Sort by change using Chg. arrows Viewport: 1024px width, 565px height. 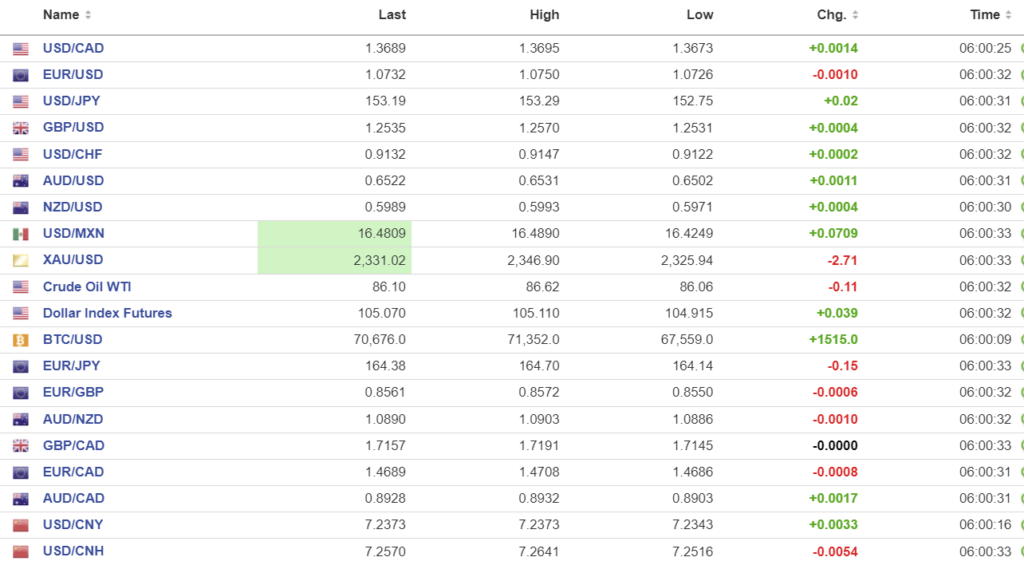click(x=855, y=15)
